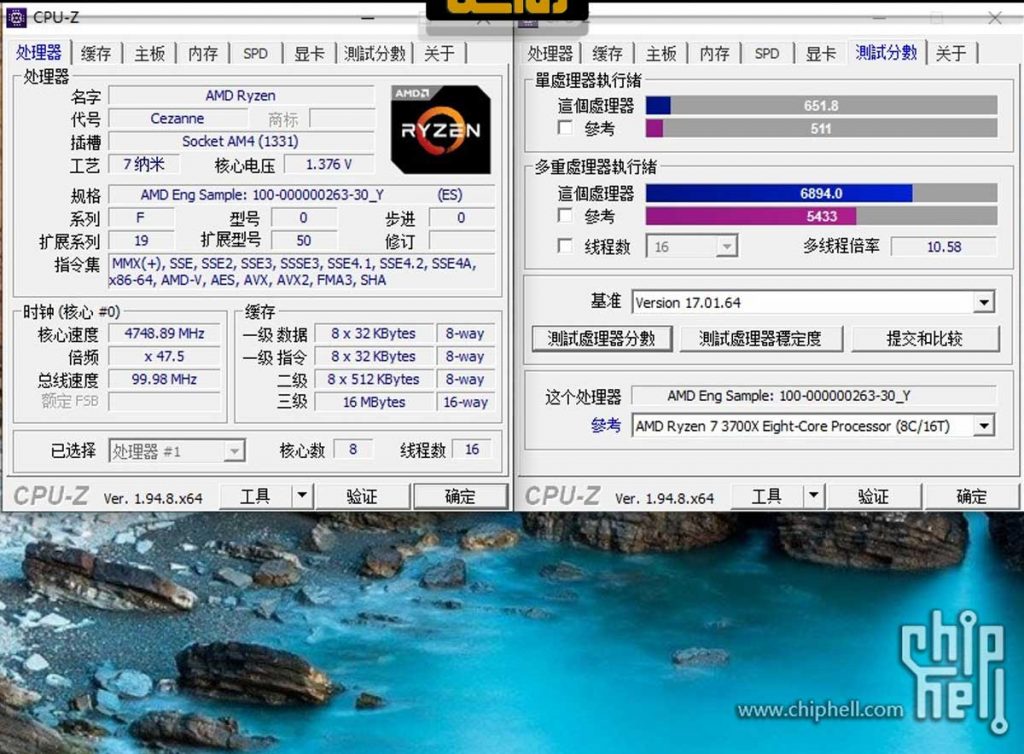
Task: Select the 測試分數 tab in right window
Action: coord(886,52)
